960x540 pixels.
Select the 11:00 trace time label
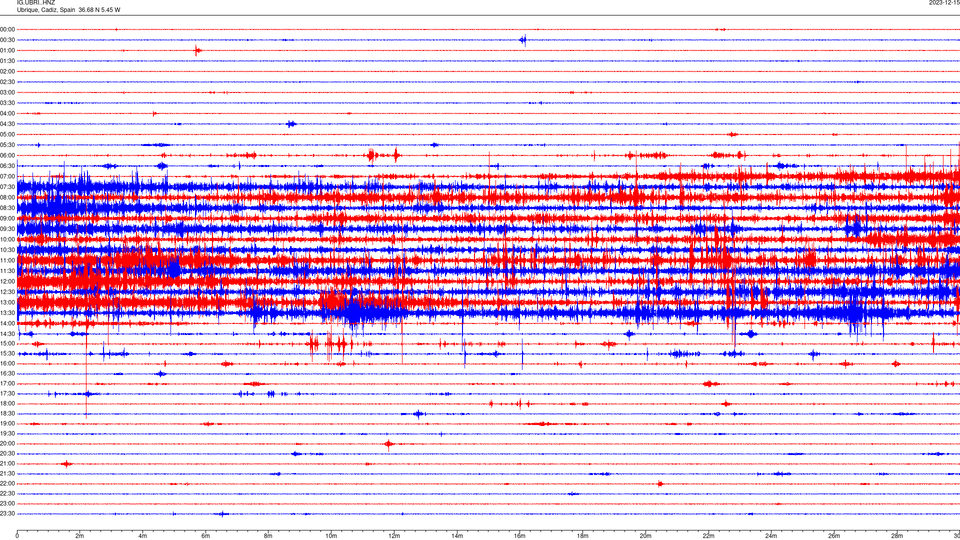click(x=7, y=261)
